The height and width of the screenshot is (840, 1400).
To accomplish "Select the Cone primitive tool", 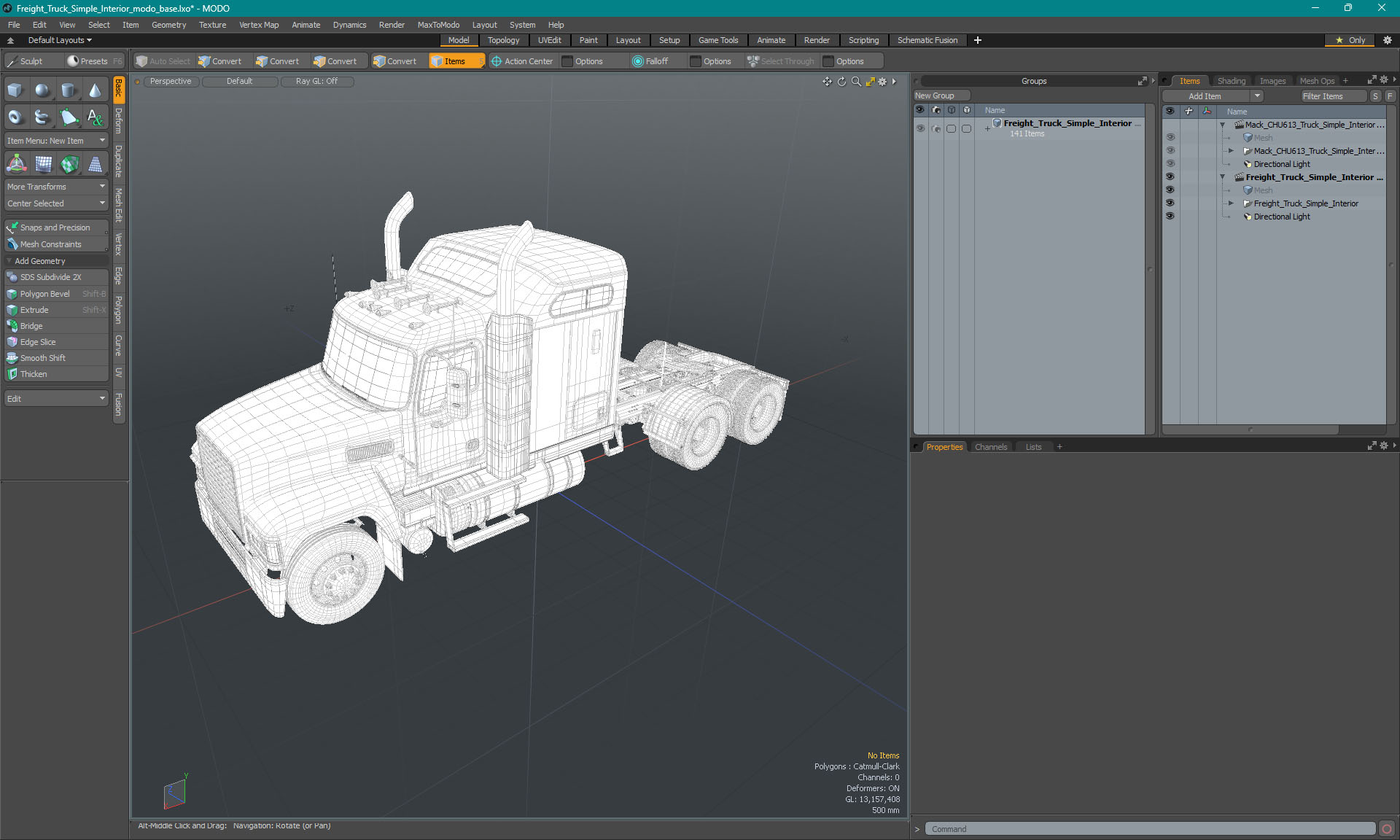I will pyautogui.click(x=95, y=90).
